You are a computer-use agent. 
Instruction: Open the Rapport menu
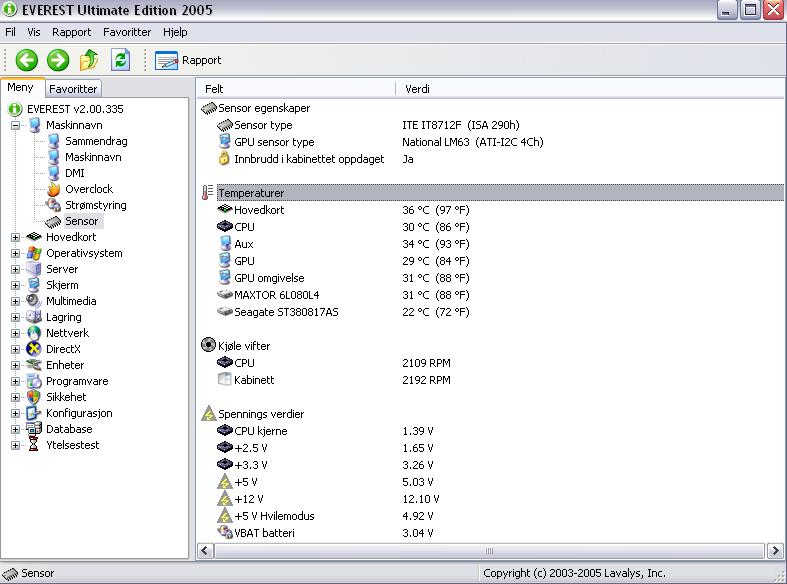click(71, 32)
